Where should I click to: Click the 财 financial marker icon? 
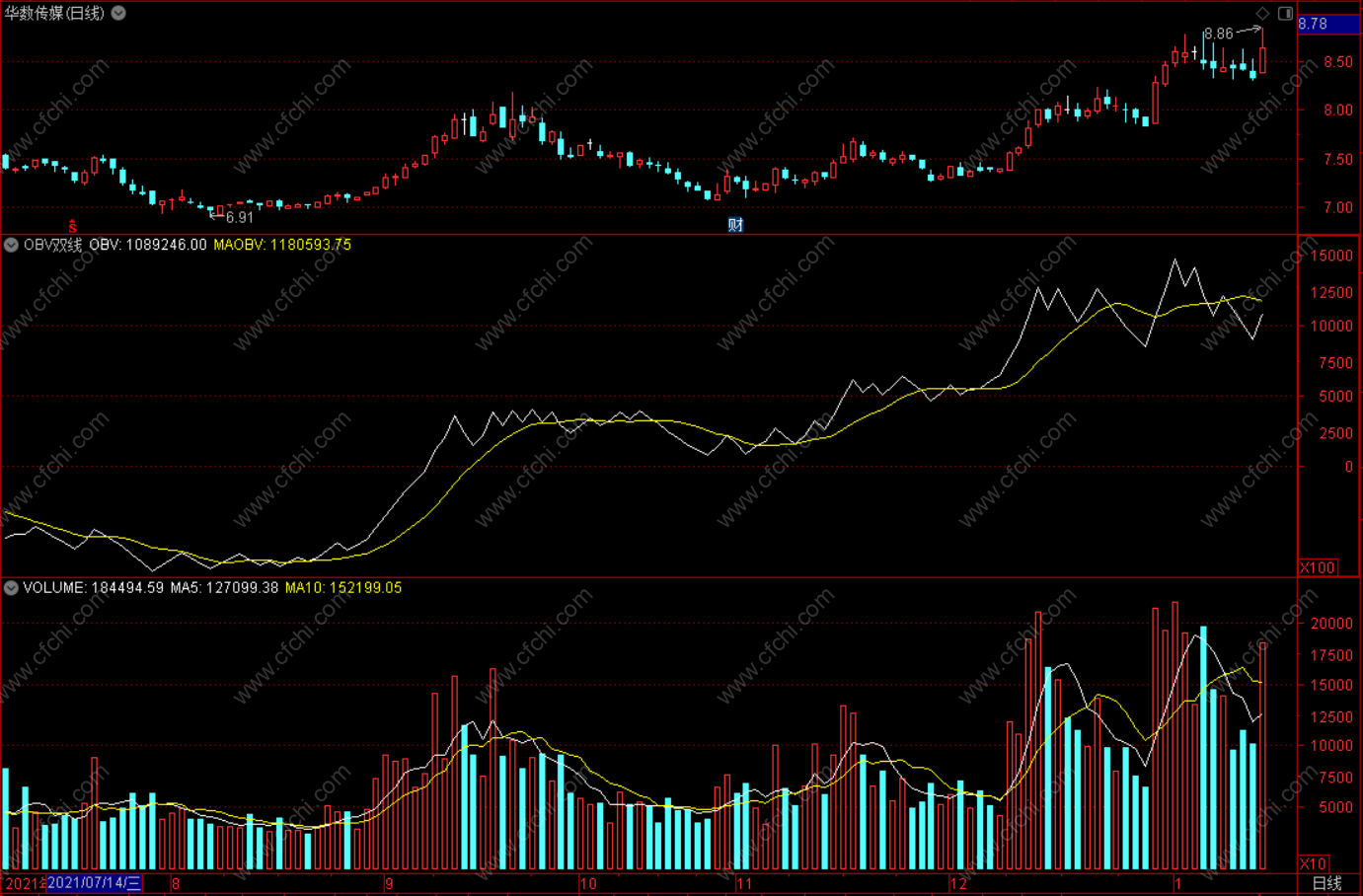(x=735, y=225)
